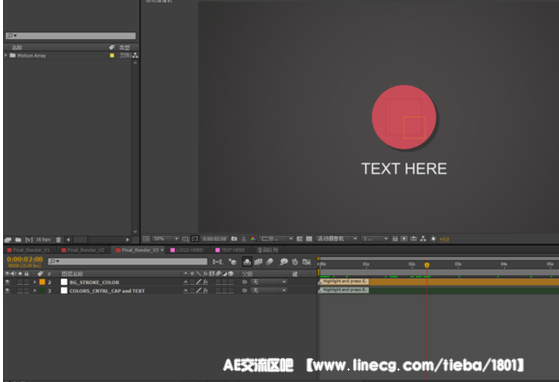Click the reset exposure icon

point(433,239)
